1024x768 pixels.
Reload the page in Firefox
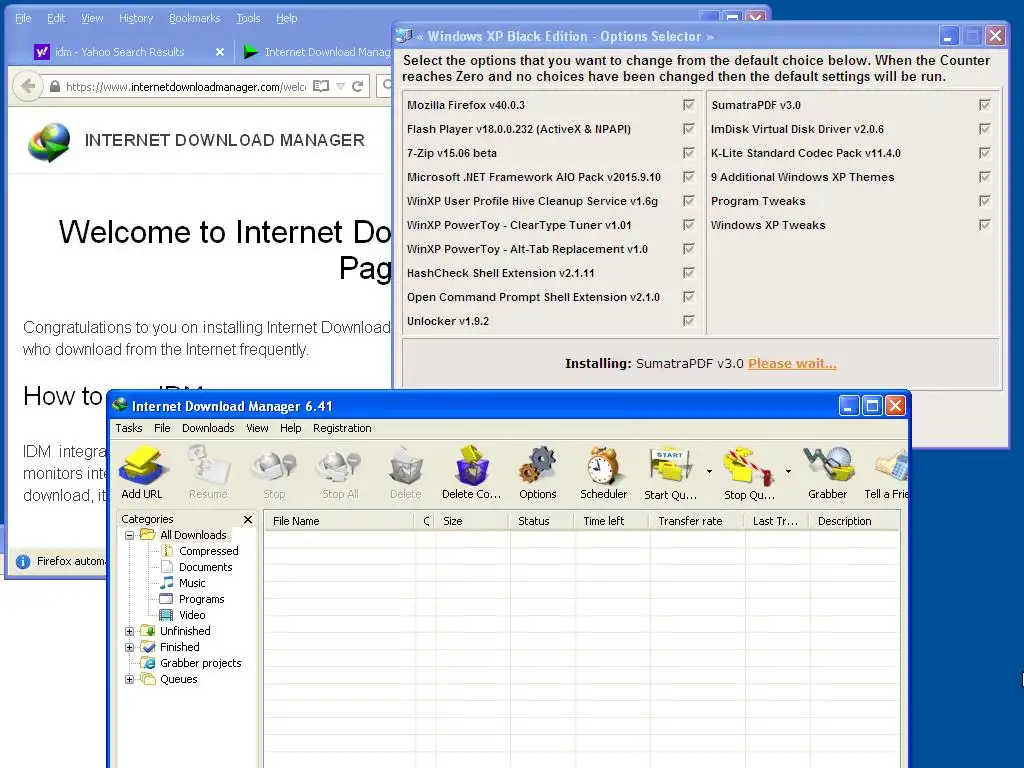coord(357,86)
